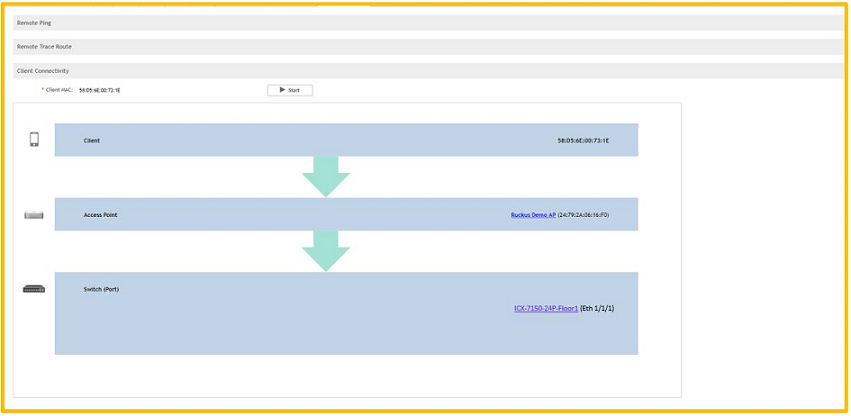Click the mobile phone client icon
The height and width of the screenshot is (416, 851).
tap(34, 140)
